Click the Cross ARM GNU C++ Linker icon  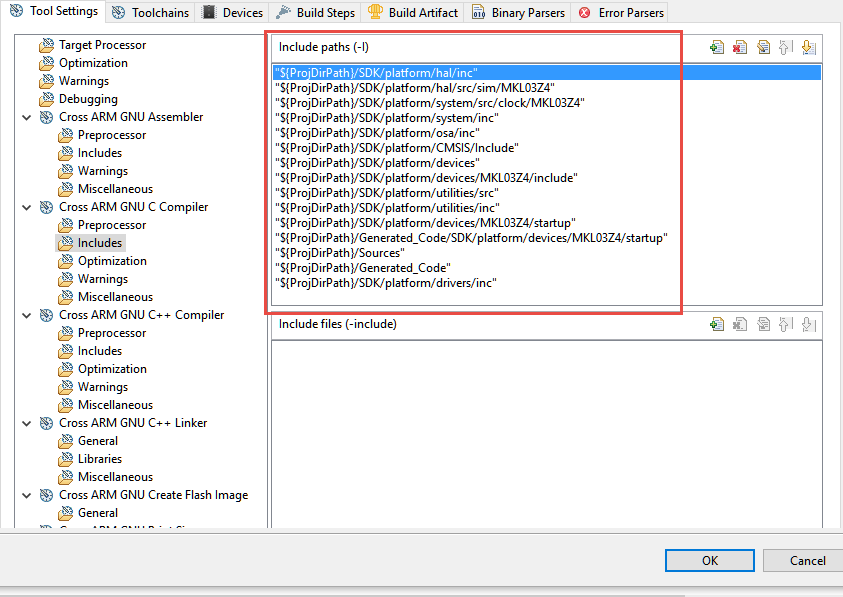47,423
